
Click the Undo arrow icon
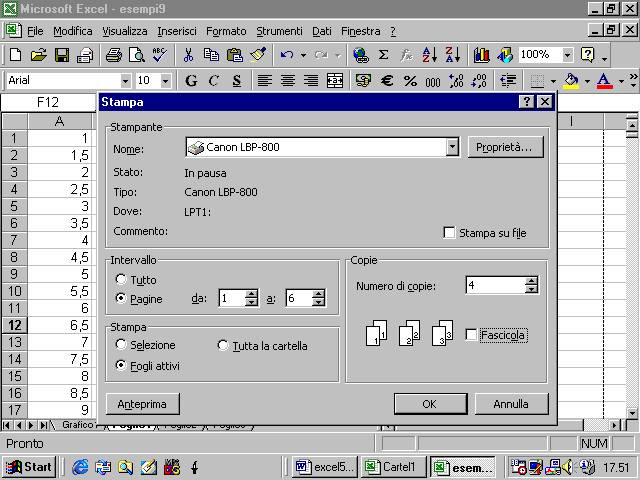[287, 55]
